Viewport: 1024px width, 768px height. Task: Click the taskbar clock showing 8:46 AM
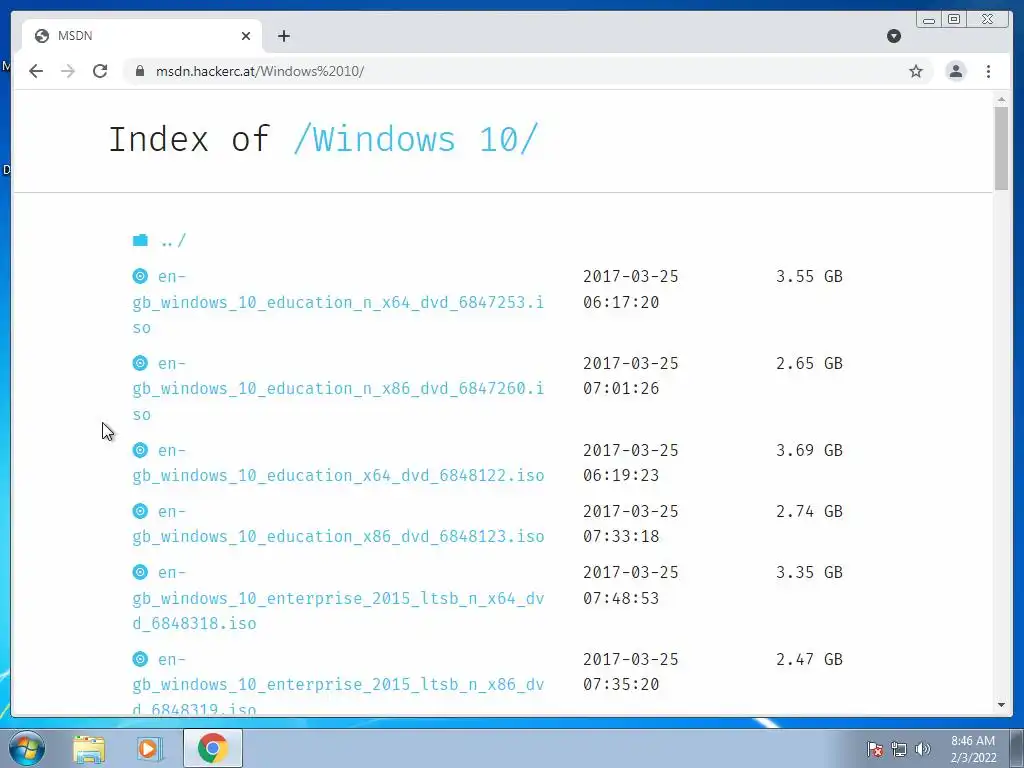(x=973, y=749)
